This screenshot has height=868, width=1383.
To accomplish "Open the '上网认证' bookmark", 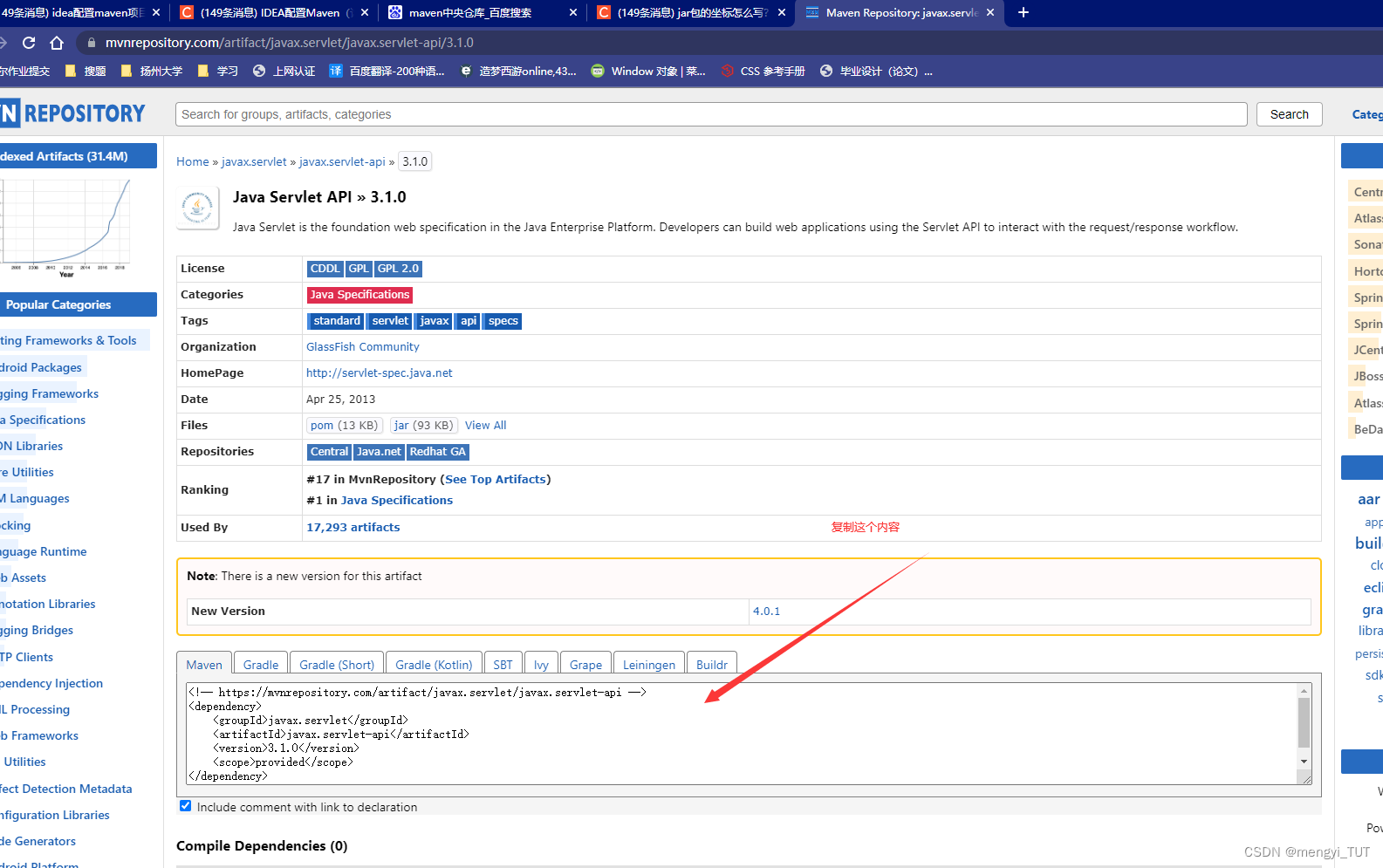I will point(284,72).
